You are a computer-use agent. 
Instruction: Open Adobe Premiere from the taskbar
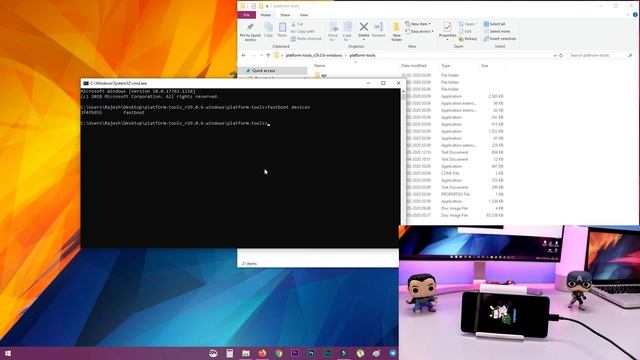295,353
